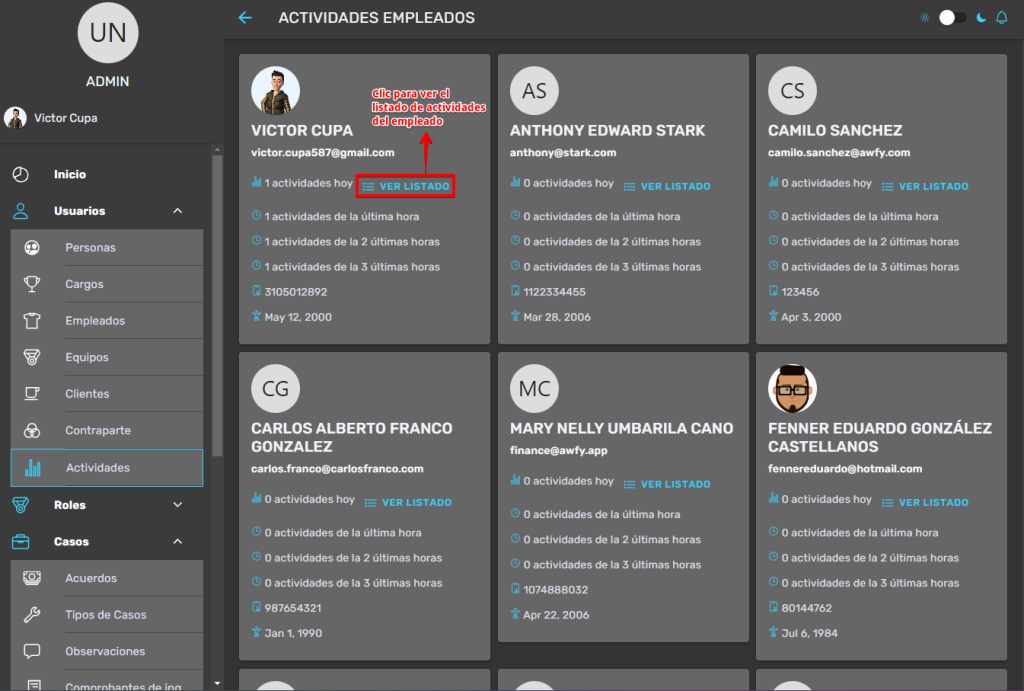This screenshot has width=1024, height=691.
Task: Click the Tipos de Casos wrench icon
Action: click(32, 615)
